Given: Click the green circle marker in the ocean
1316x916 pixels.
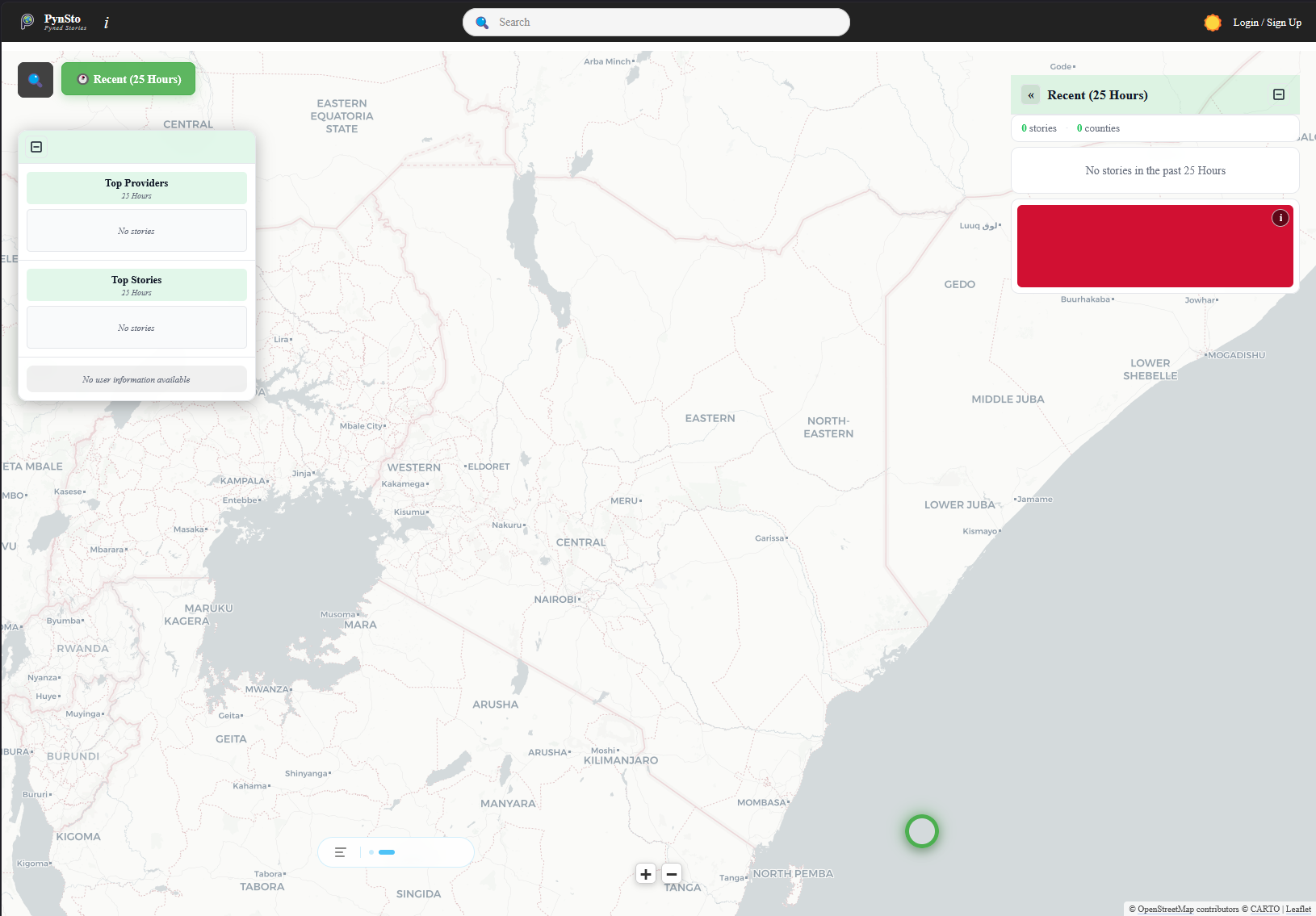Looking at the screenshot, I should coord(922,831).
